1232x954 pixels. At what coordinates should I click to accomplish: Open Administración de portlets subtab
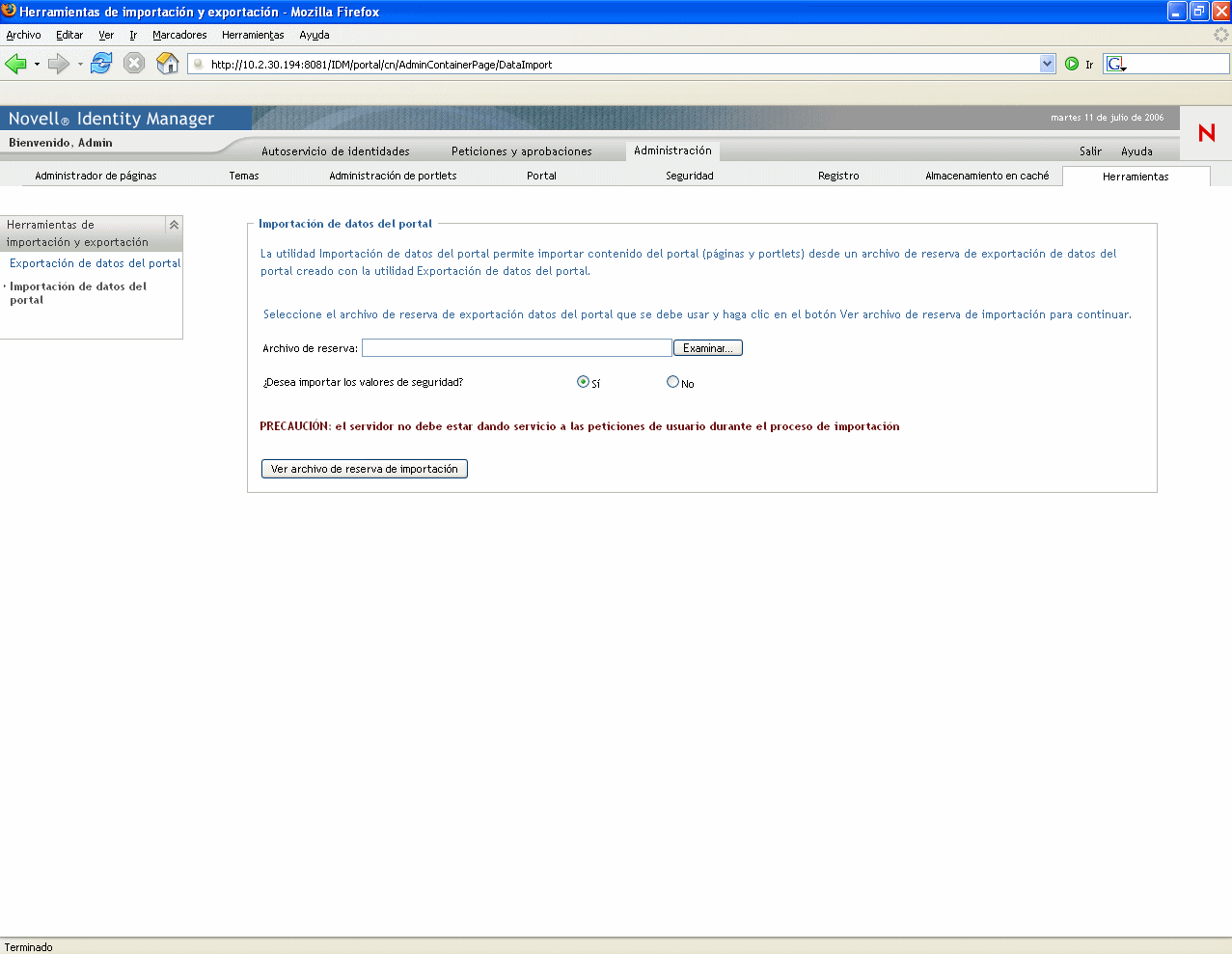click(x=393, y=176)
